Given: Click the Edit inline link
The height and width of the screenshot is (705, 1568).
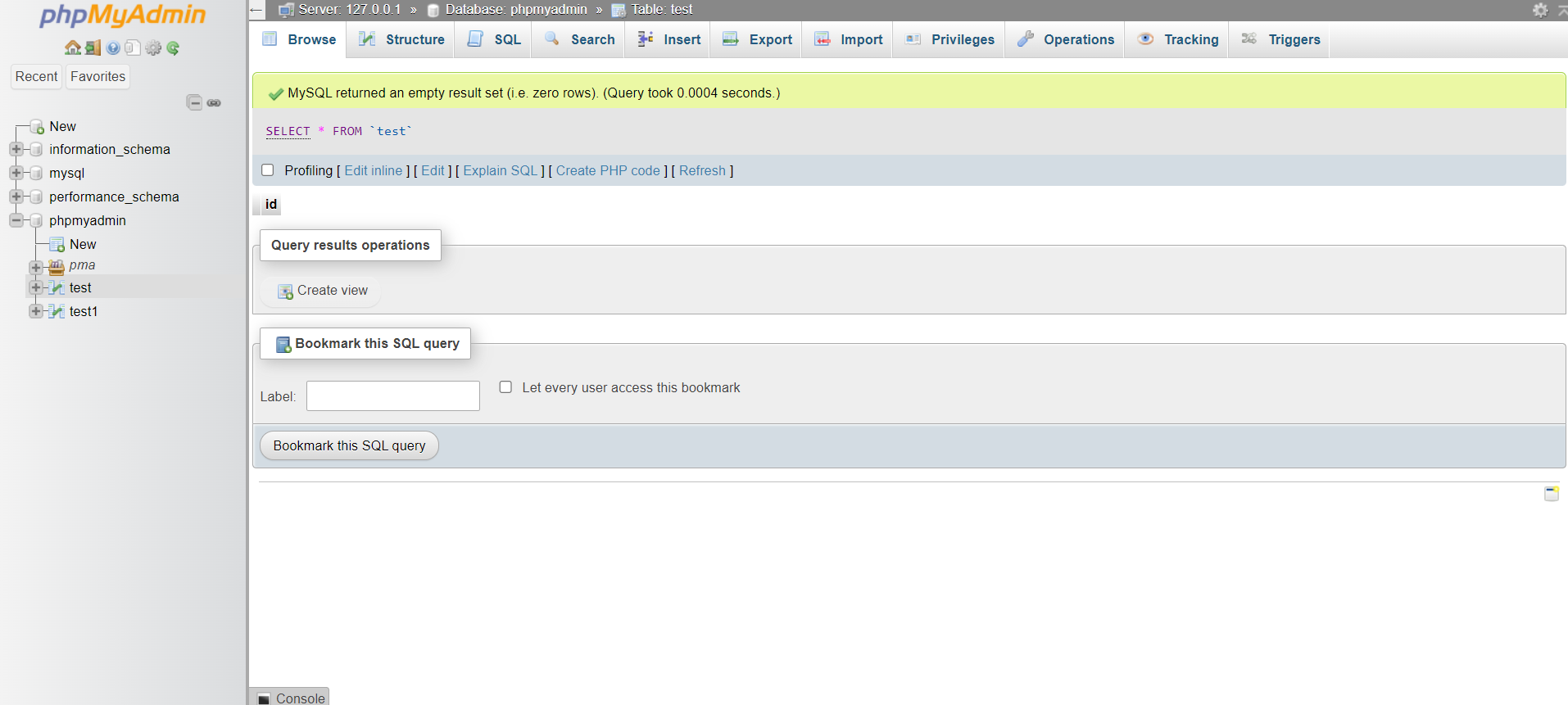Looking at the screenshot, I should pos(374,170).
